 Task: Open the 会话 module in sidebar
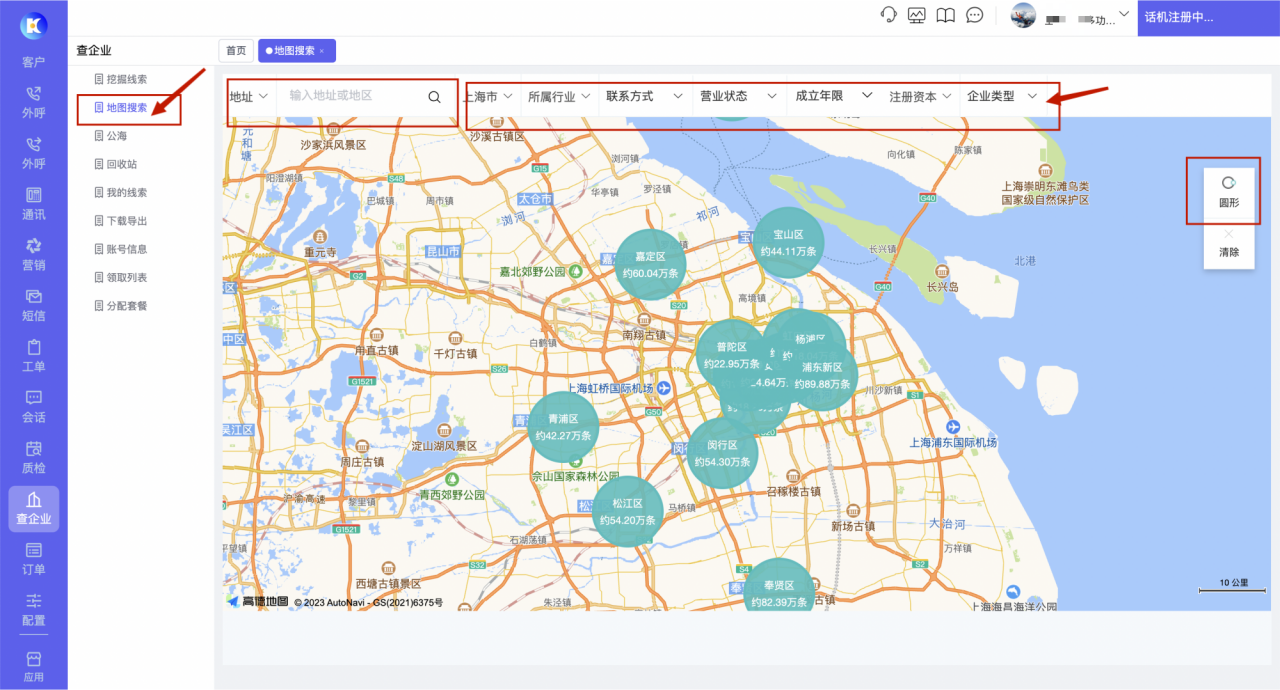click(33, 406)
